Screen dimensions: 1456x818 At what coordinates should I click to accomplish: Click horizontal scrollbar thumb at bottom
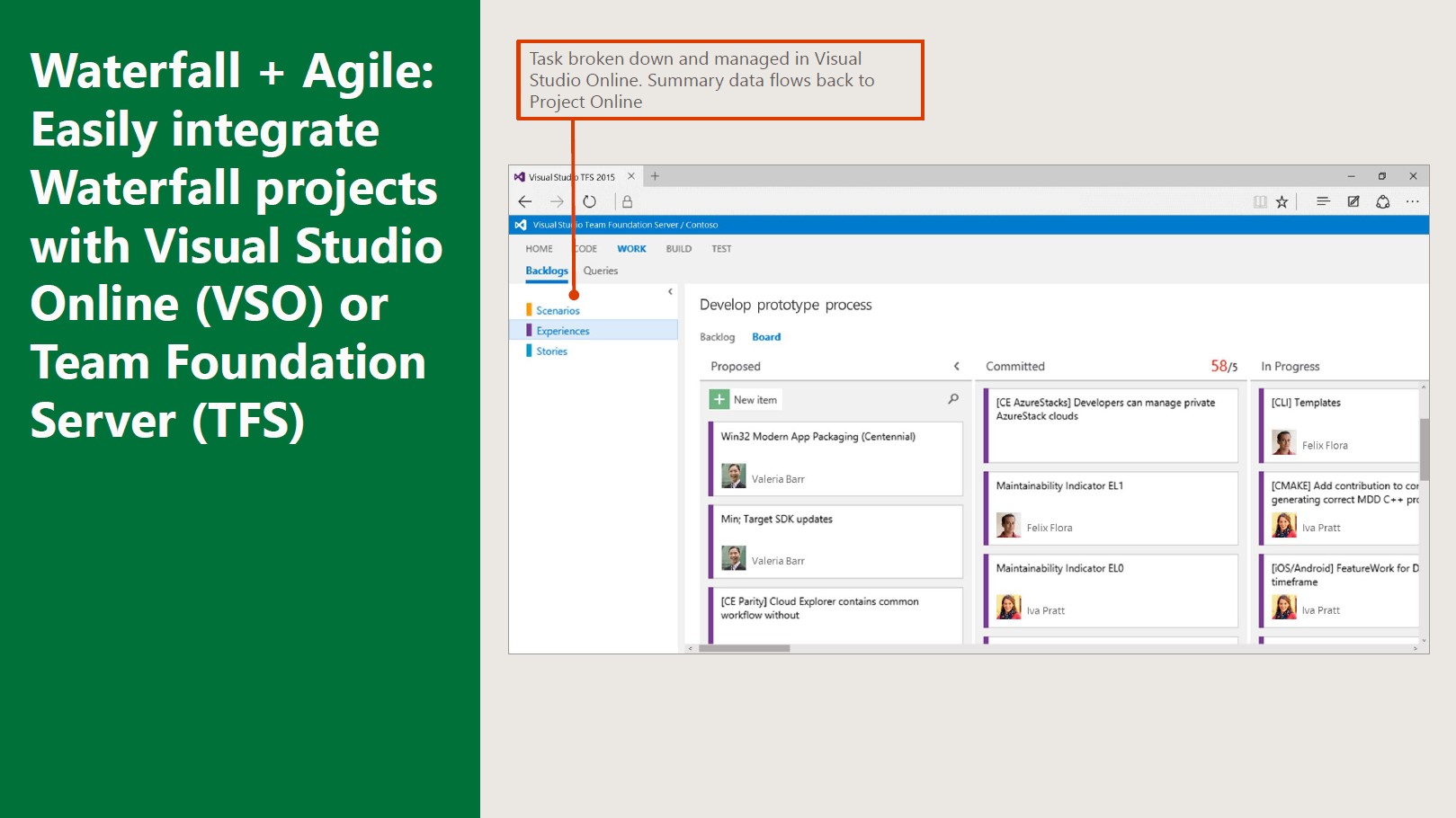[x=744, y=648]
